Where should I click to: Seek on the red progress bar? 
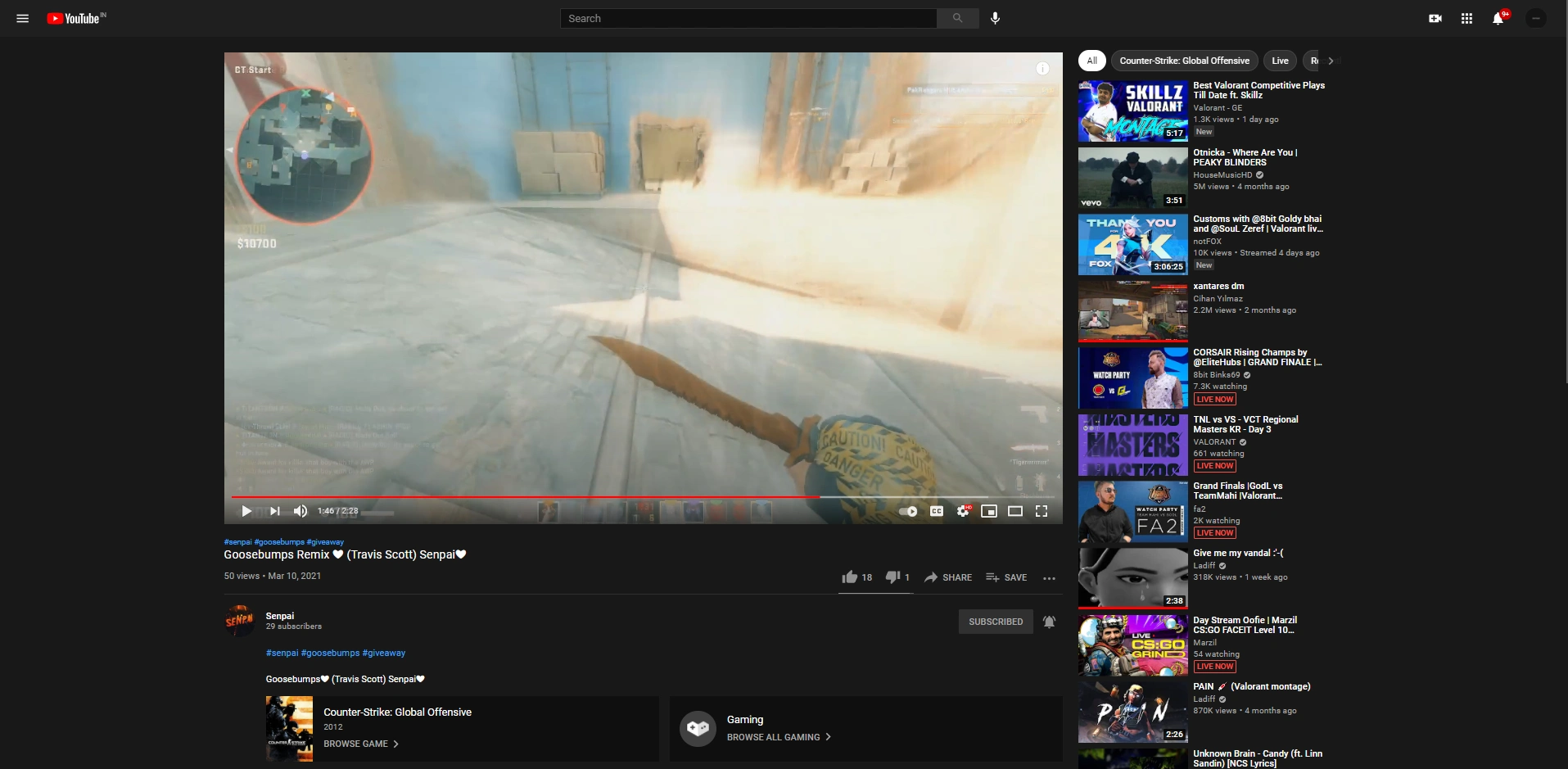coord(643,496)
